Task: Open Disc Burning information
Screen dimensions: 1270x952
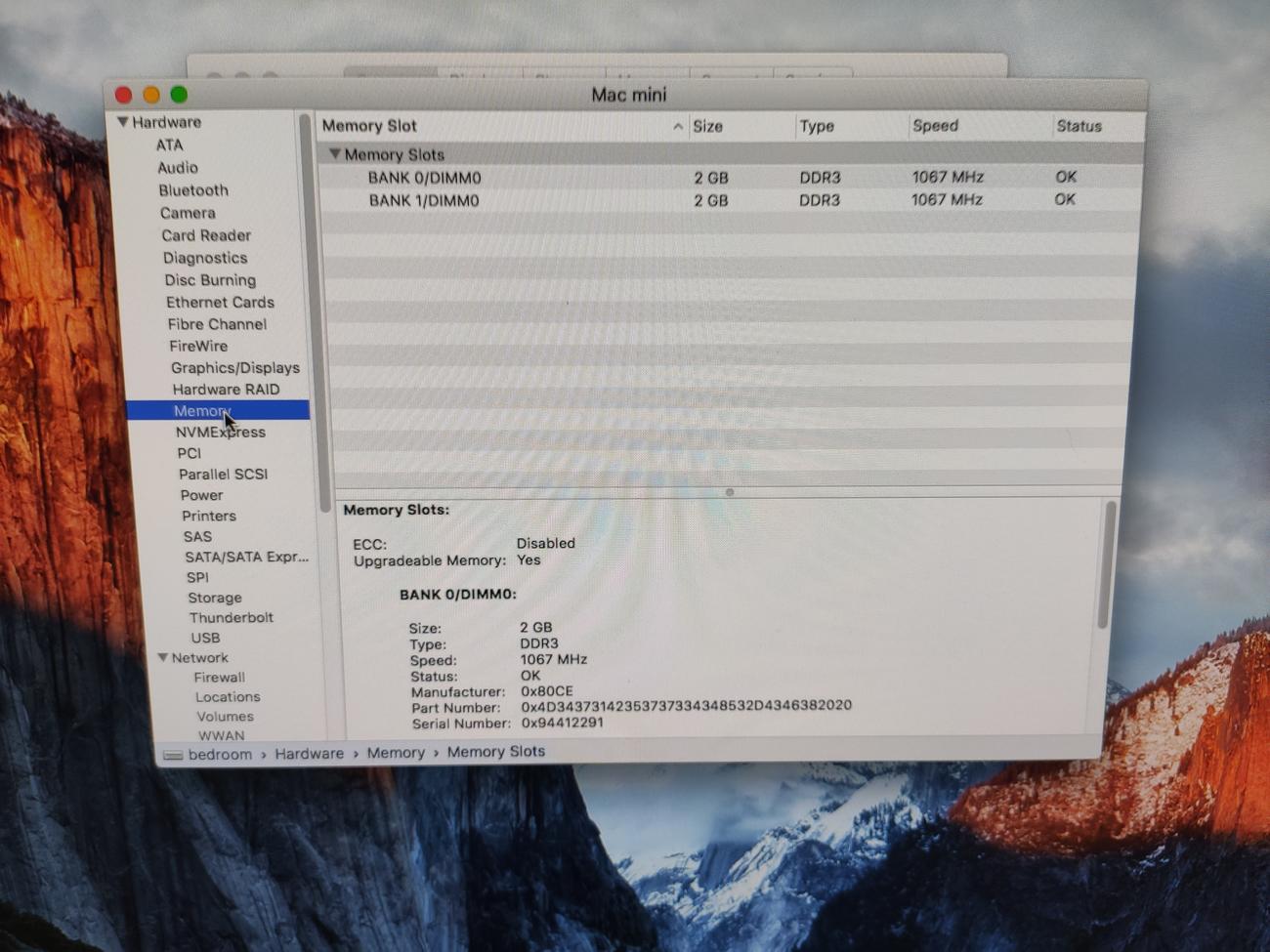Action: (x=210, y=280)
